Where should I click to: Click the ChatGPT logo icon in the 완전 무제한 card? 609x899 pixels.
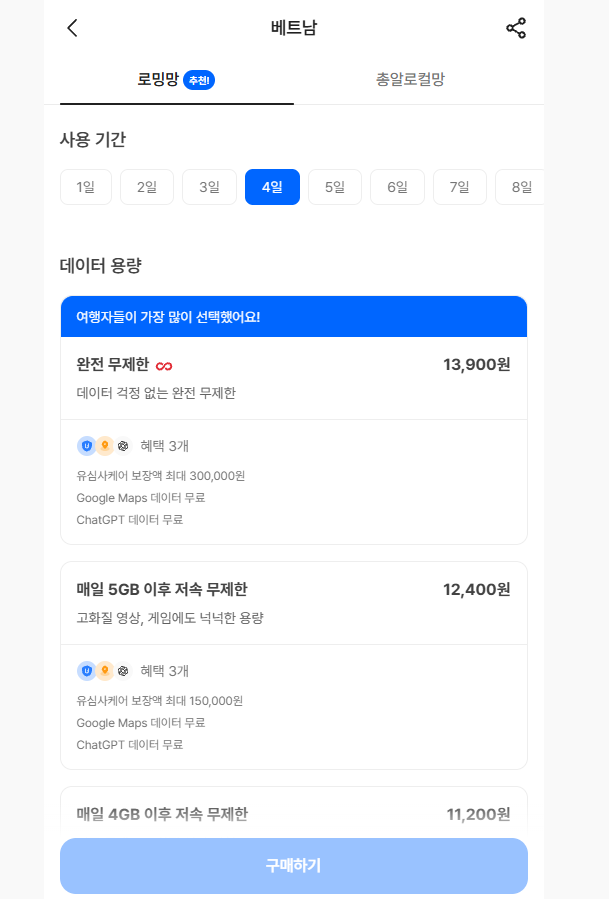click(123, 445)
